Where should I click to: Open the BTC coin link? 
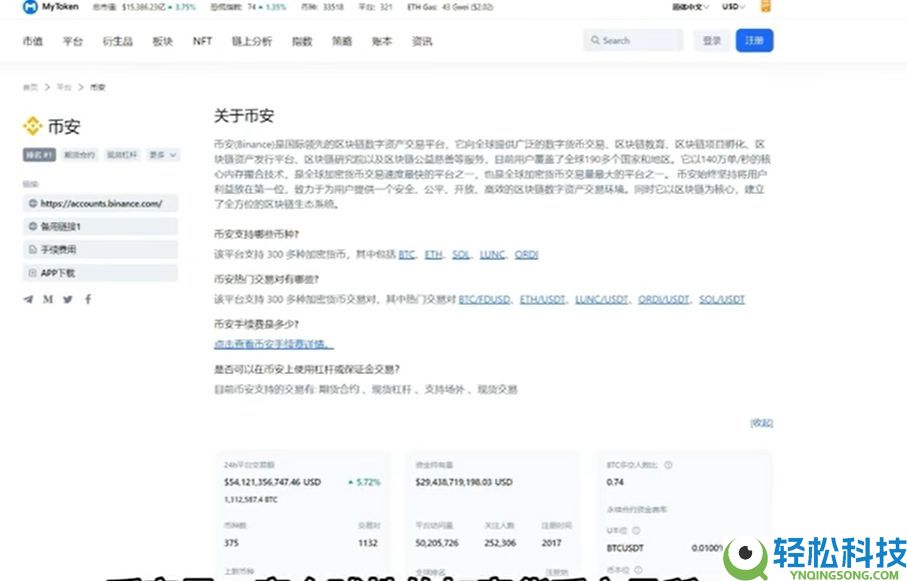(x=407, y=255)
